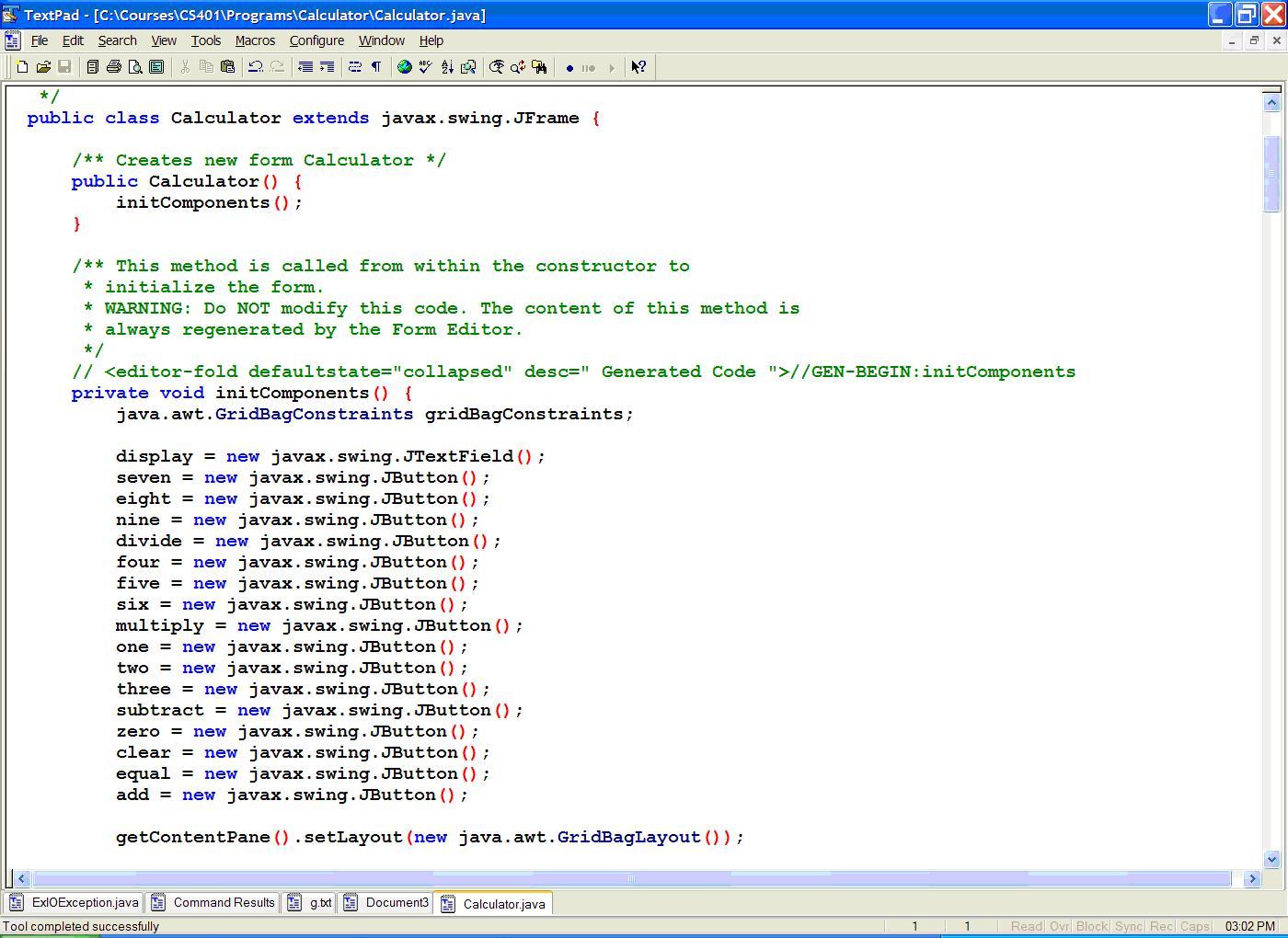Open Find with the eye icon

[497, 67]
